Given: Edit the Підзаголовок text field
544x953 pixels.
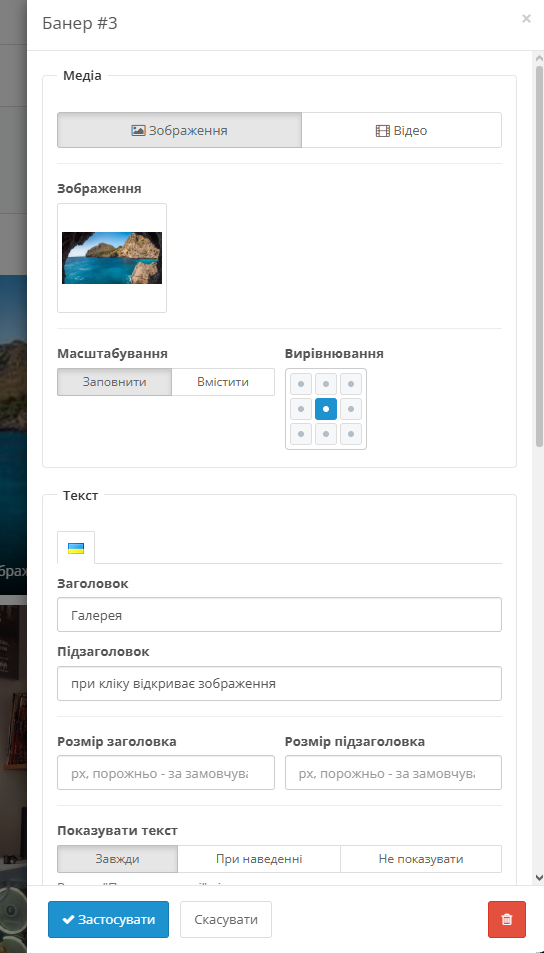Looking at the screenshot, I should (280, 684).
